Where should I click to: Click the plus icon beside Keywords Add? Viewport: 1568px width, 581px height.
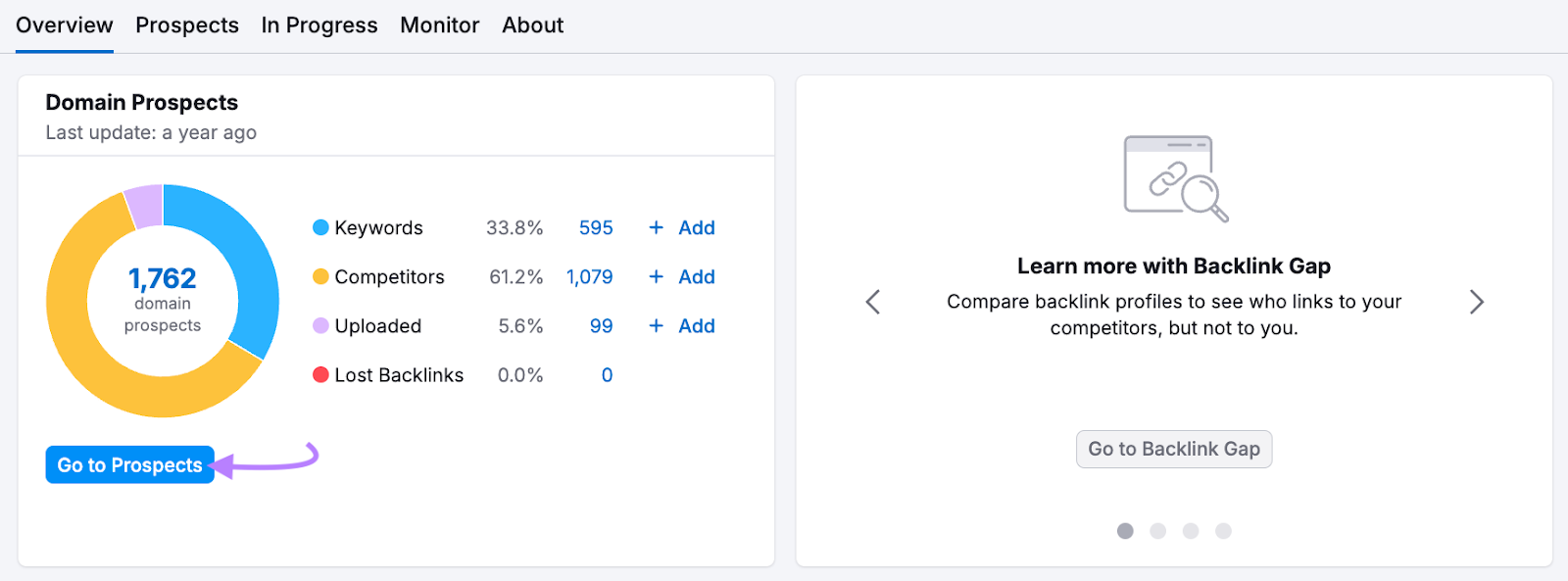pos(656,227)
